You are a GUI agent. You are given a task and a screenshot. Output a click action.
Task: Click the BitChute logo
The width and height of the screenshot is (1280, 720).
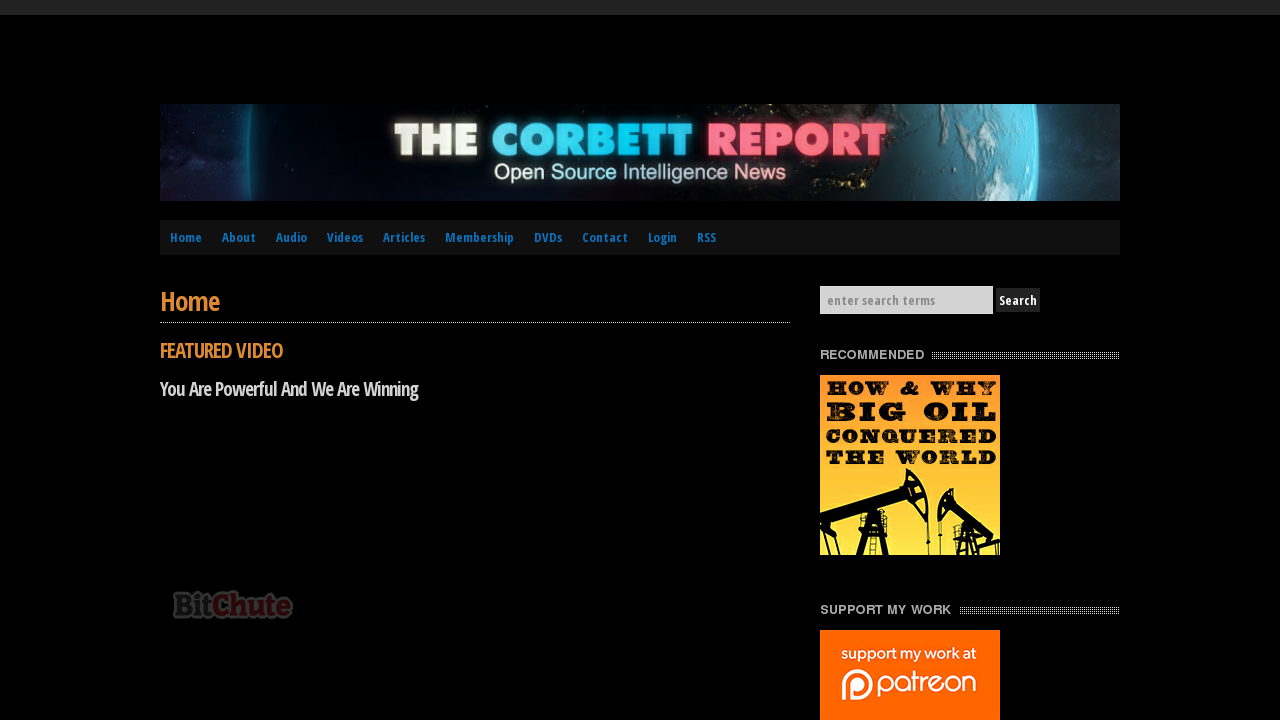pyautogui.click(x=232, y=605)
